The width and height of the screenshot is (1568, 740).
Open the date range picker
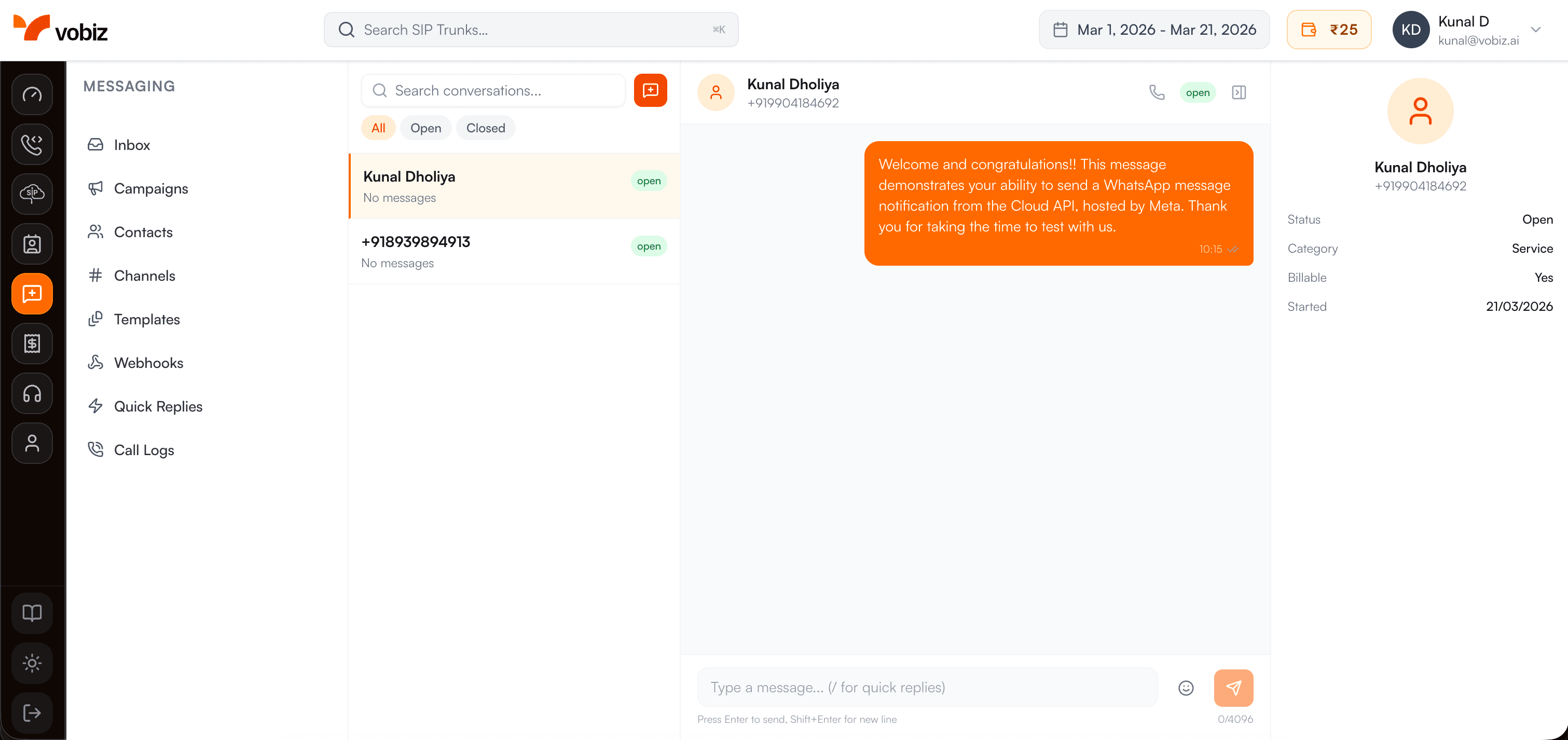1153,29
